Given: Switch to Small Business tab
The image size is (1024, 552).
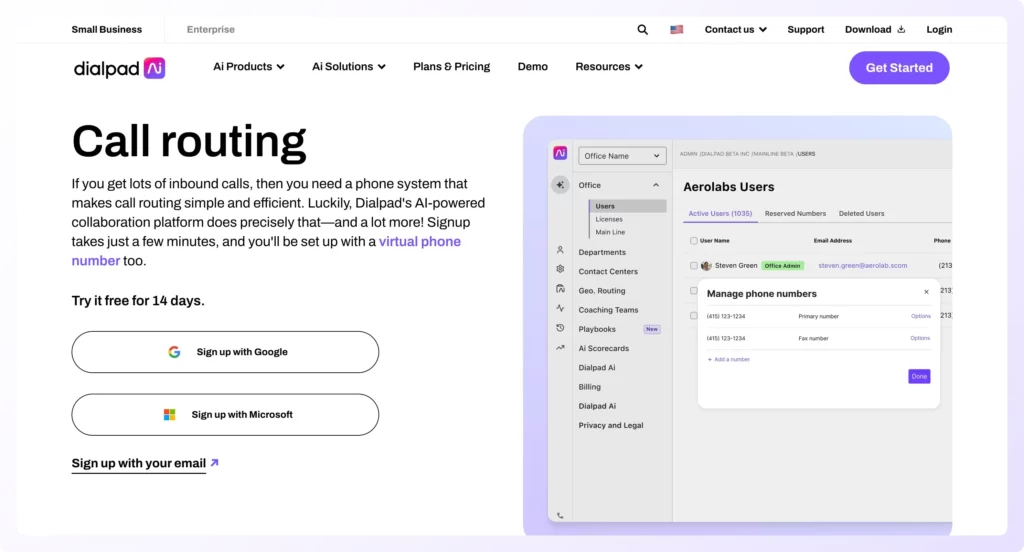Looking at the screenshot, I should pos(106,29).
